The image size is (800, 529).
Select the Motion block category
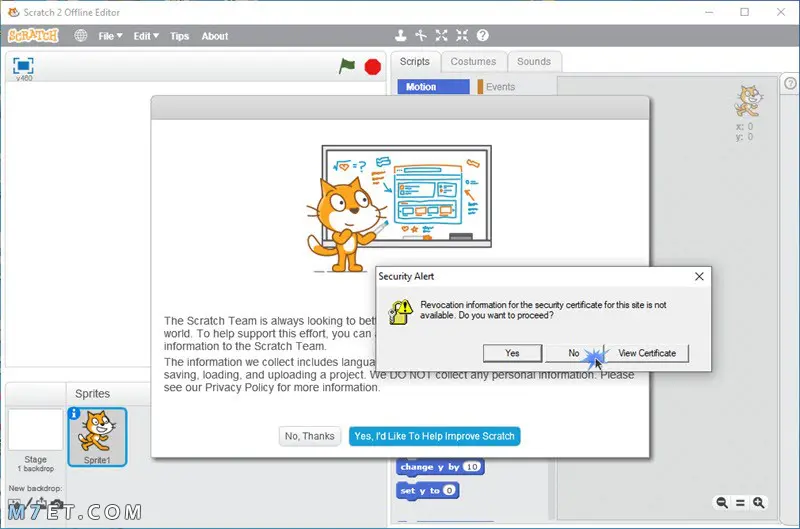pyautogui.click(x=433, y=87)
